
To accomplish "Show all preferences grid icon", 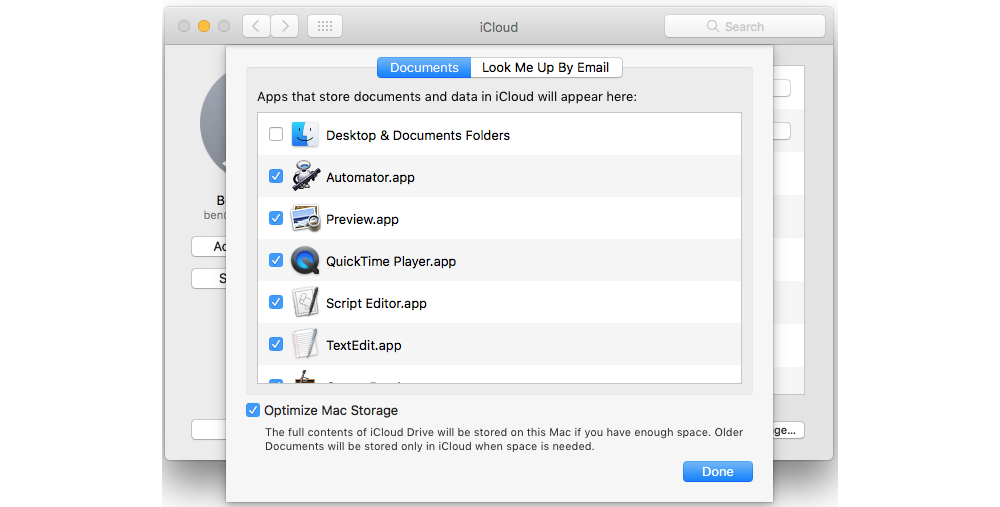I will point(325,27).
